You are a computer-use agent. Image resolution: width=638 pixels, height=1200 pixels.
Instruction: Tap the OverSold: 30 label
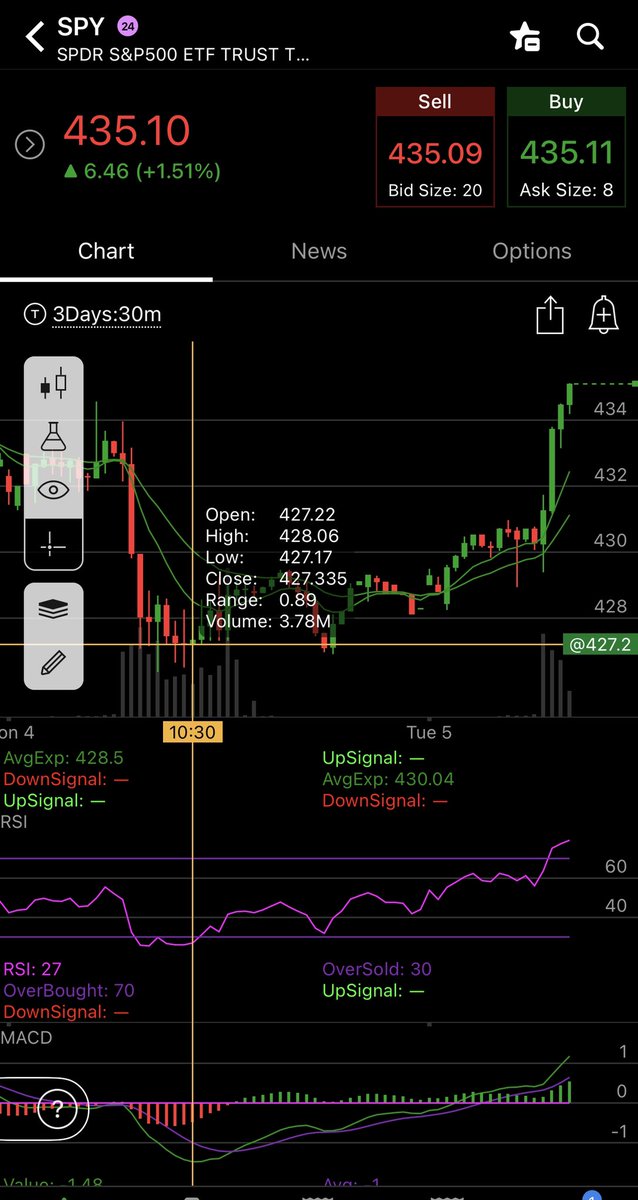[x=377, y=969]
